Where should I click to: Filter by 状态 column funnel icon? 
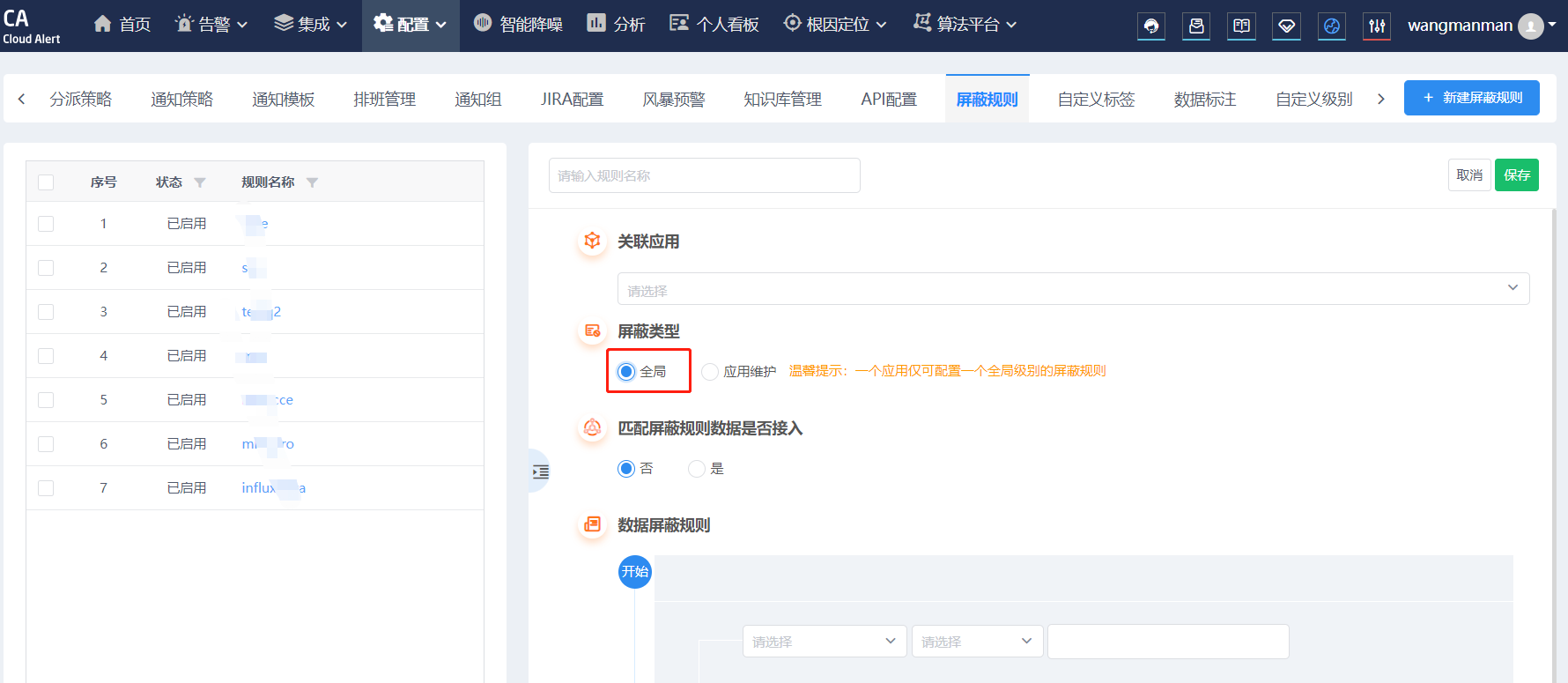pos(200,182)
